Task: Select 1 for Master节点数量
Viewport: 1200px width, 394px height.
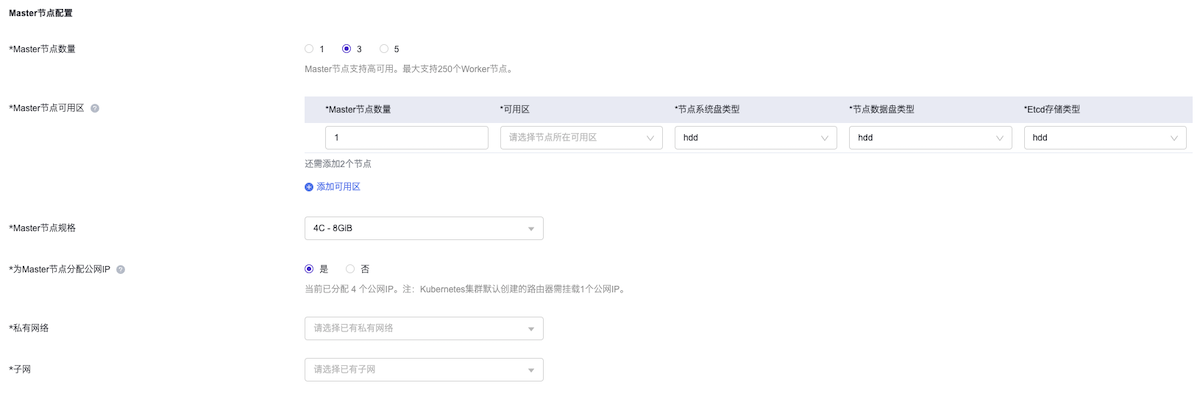Action: [309, 49]
